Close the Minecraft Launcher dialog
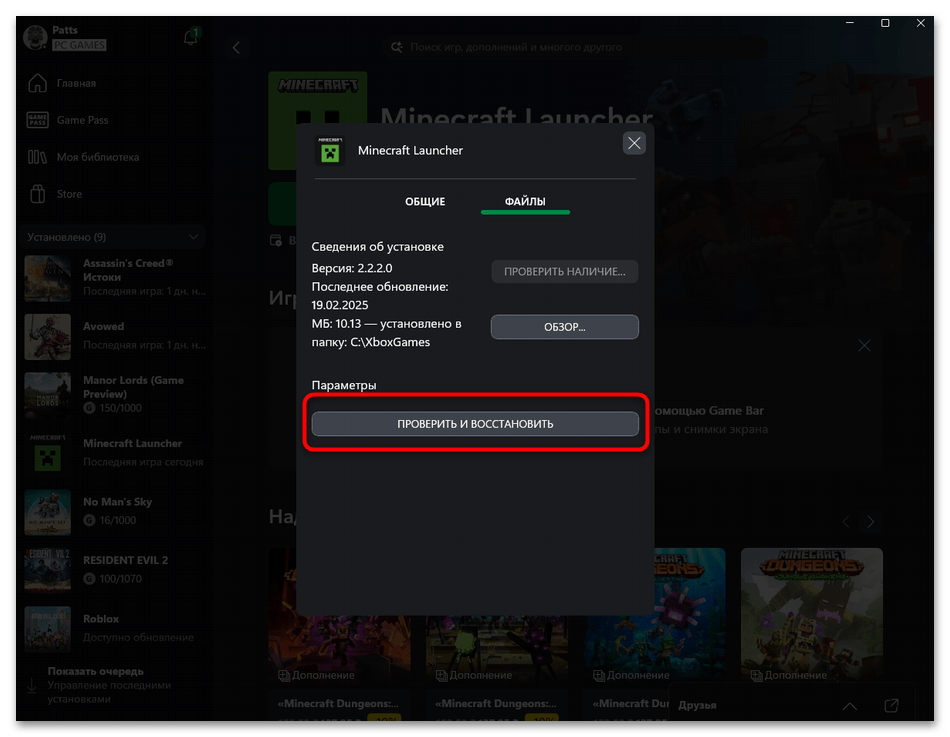The image size is (950, 737). pos(634,143)
